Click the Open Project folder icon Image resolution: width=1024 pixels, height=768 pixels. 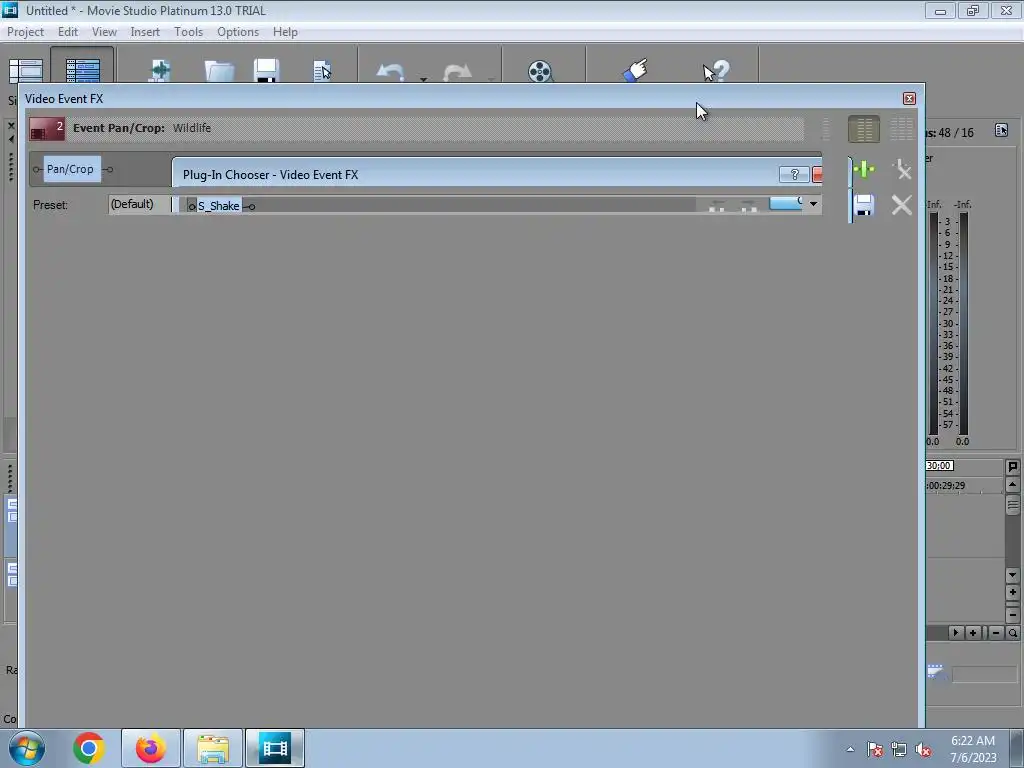click(219, 71)
